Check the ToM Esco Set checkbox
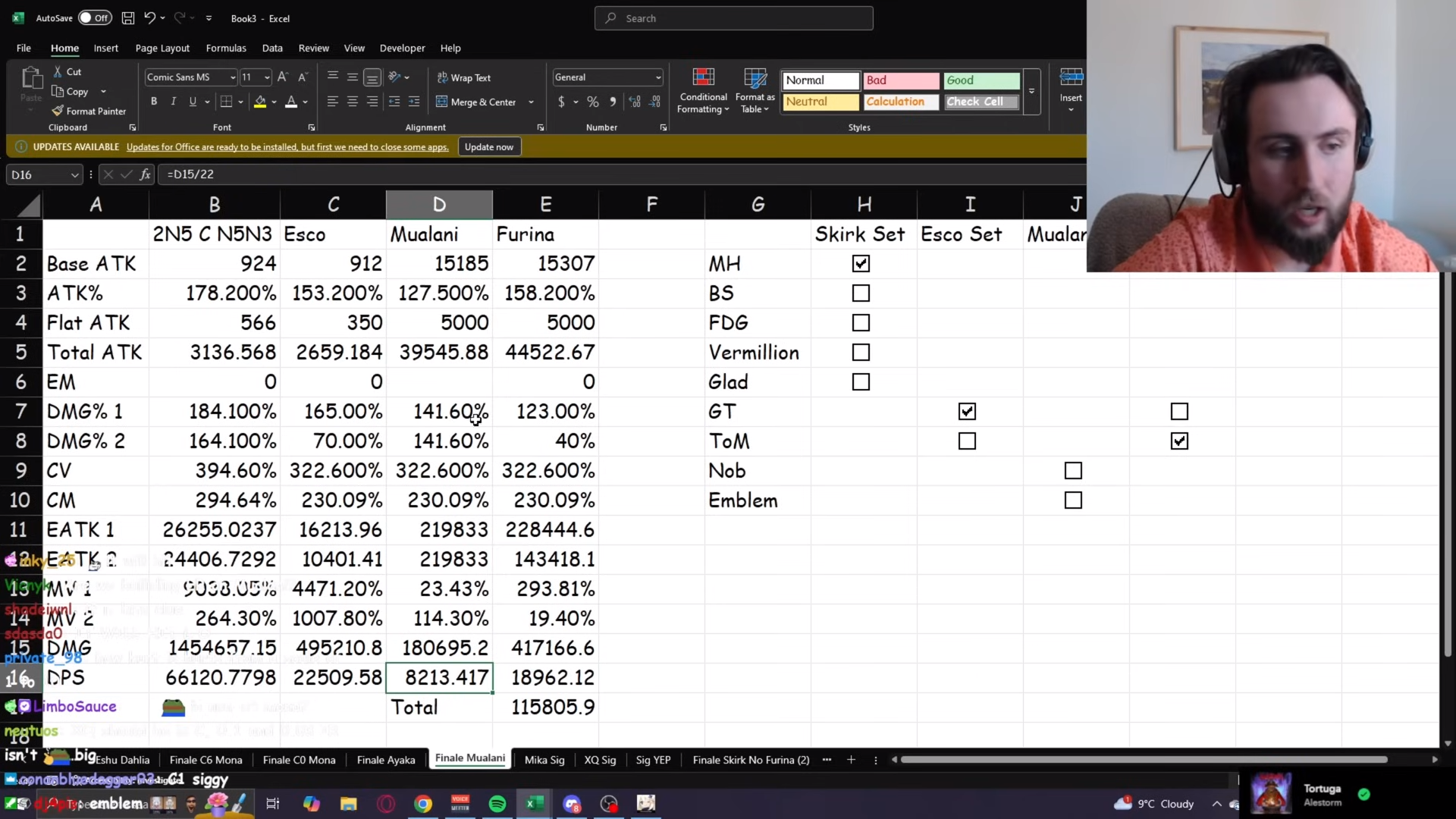1456x819 pixels. click(967, 441)
